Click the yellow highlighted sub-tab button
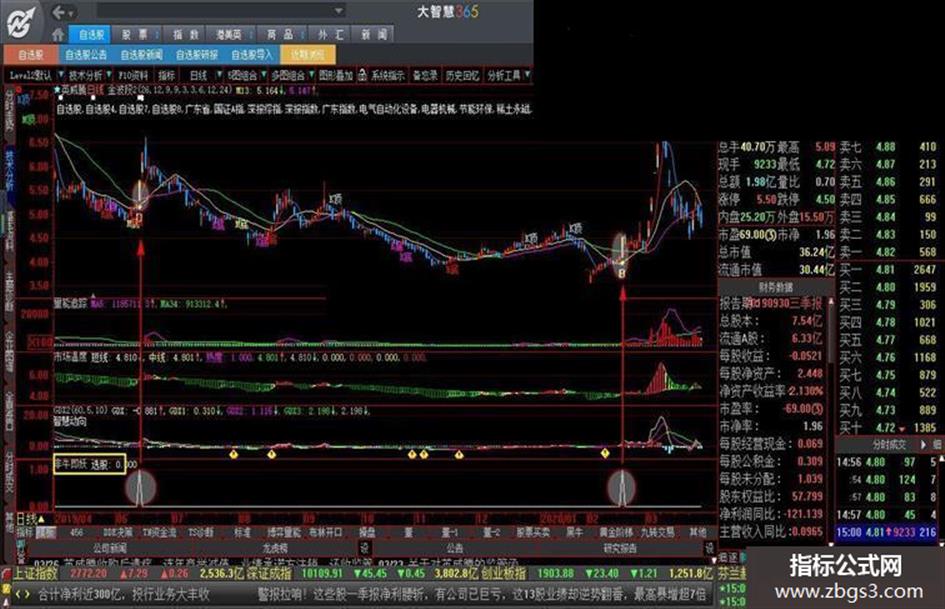The image size is (945, 609). (x=307, y=55)
